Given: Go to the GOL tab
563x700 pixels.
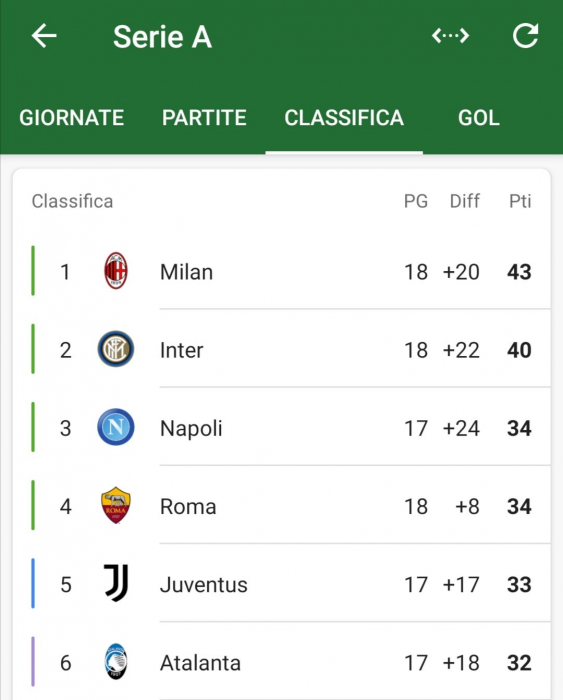Looking at the screenshot, I should [479, 118].
